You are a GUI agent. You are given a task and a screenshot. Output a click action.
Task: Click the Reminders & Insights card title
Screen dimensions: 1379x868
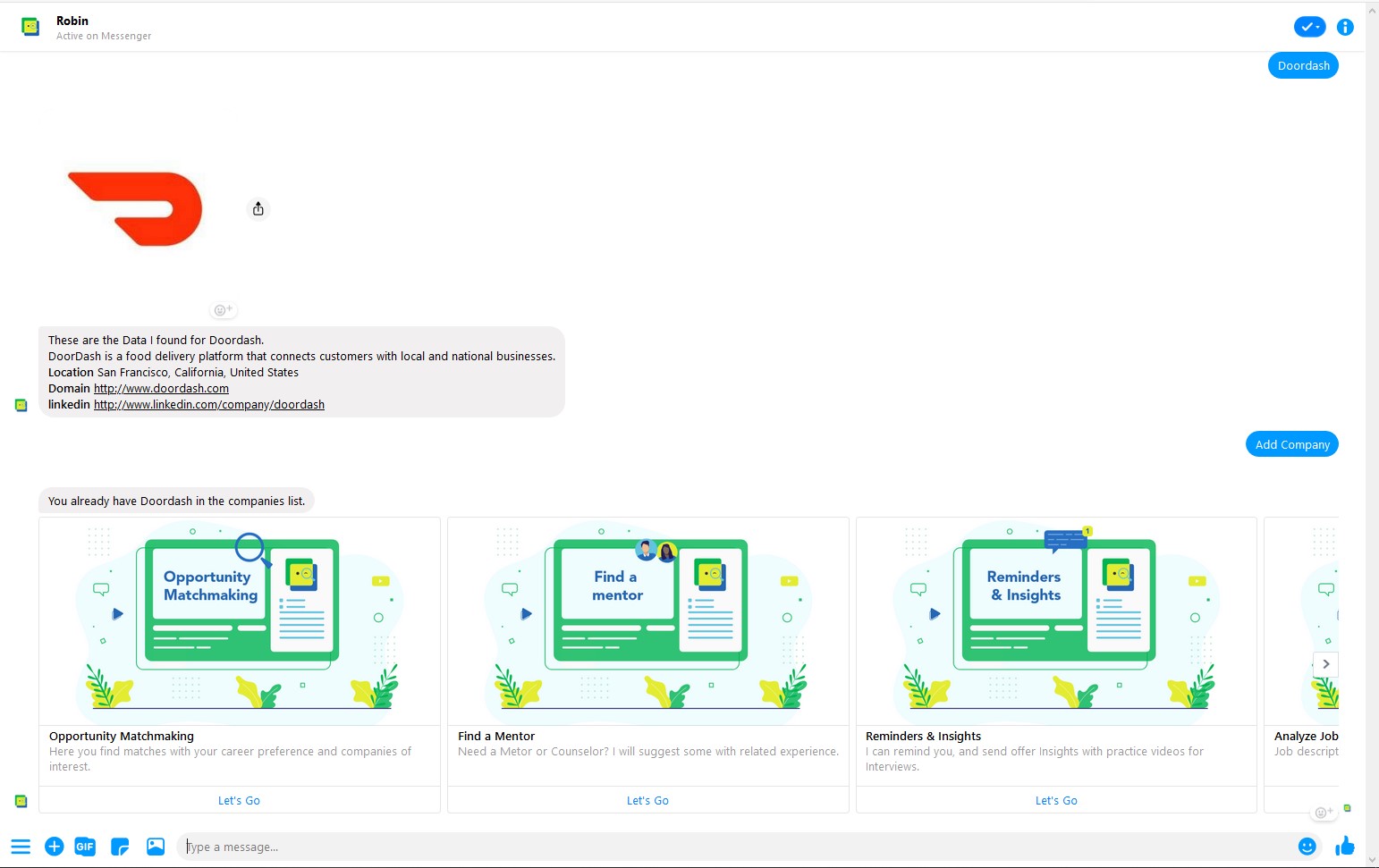click(x=923, y=737)
